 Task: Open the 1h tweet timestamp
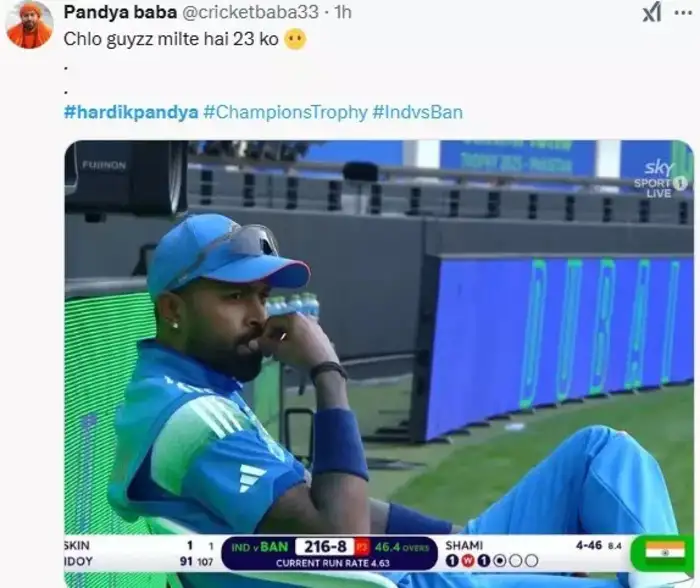point(343,12)
